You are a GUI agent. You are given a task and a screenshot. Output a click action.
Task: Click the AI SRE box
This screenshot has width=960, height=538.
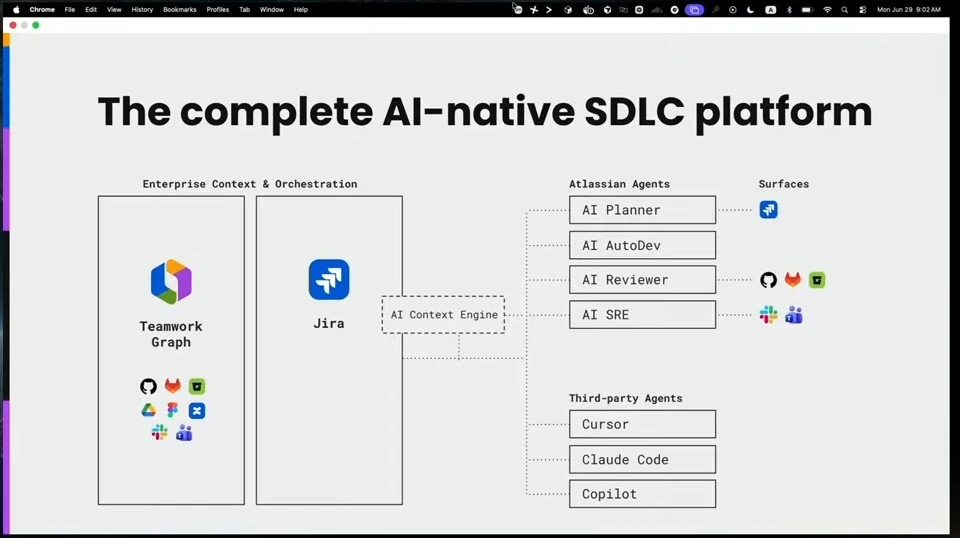tap(642, 315)
